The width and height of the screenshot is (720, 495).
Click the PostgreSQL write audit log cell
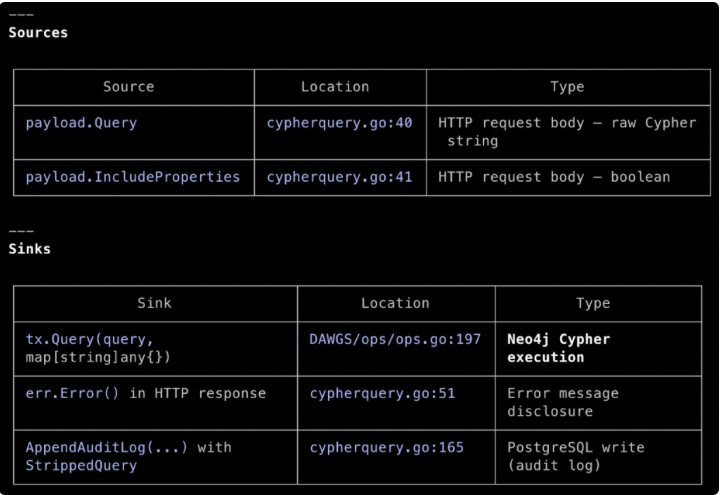pos(575,455)
